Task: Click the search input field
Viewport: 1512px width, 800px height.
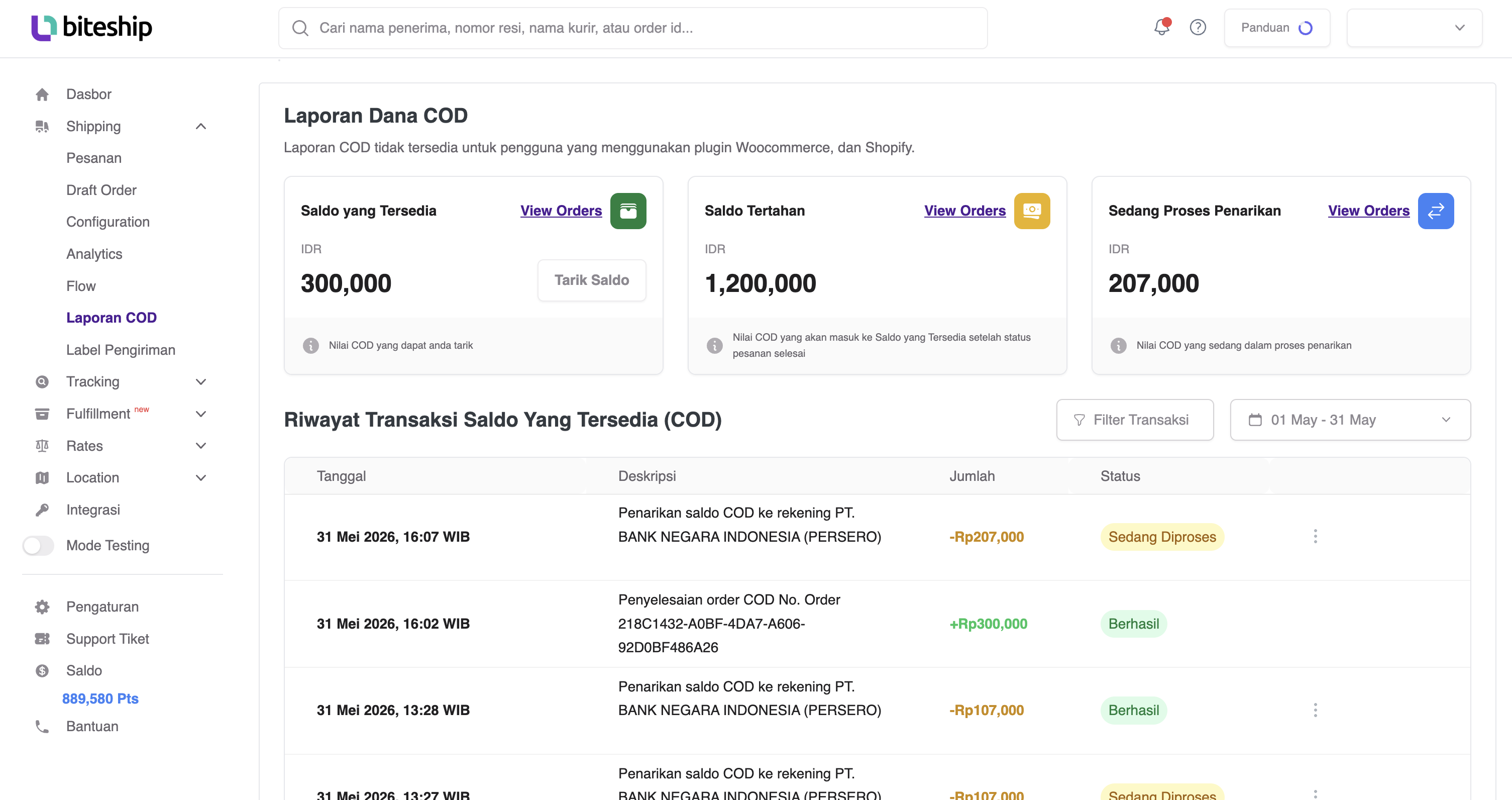Action: pos(633,28)
